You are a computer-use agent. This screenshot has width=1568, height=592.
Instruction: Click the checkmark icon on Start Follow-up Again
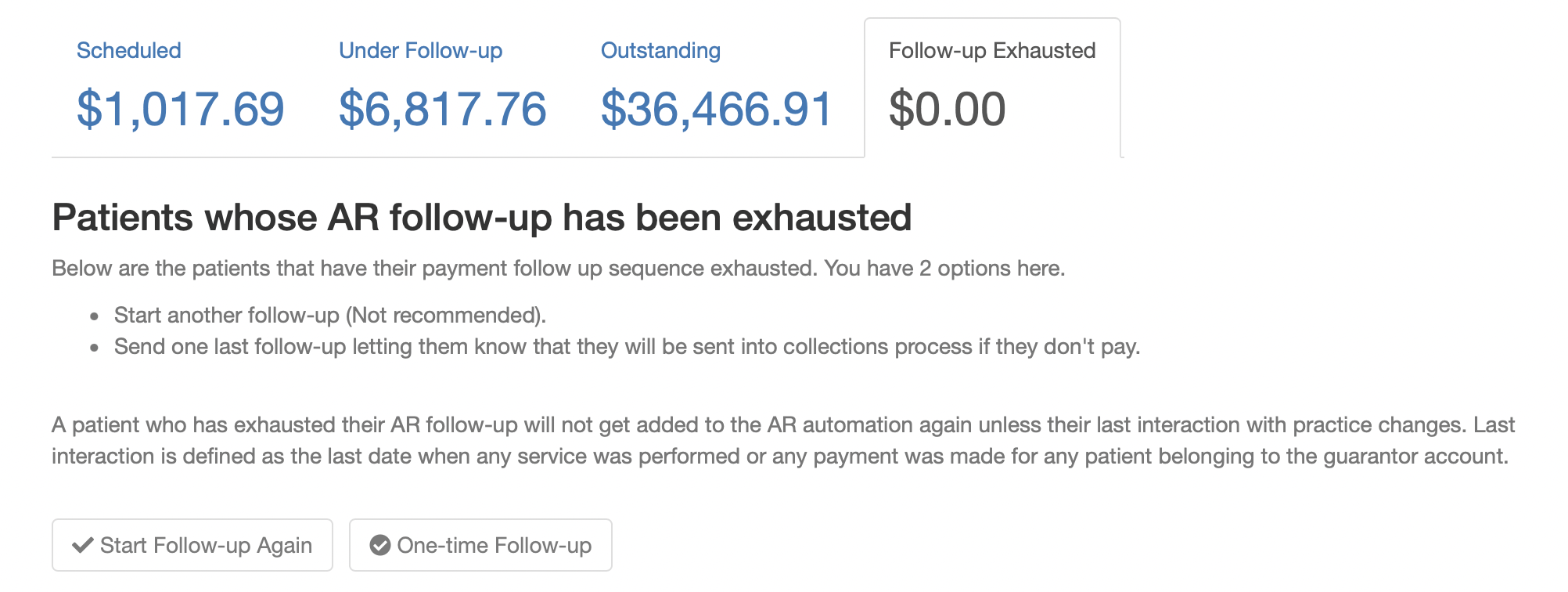82,545
